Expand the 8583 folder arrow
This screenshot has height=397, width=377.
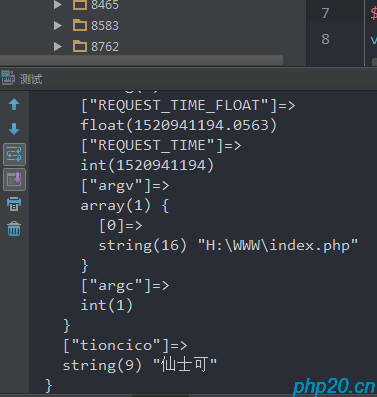tap(58, 26)
